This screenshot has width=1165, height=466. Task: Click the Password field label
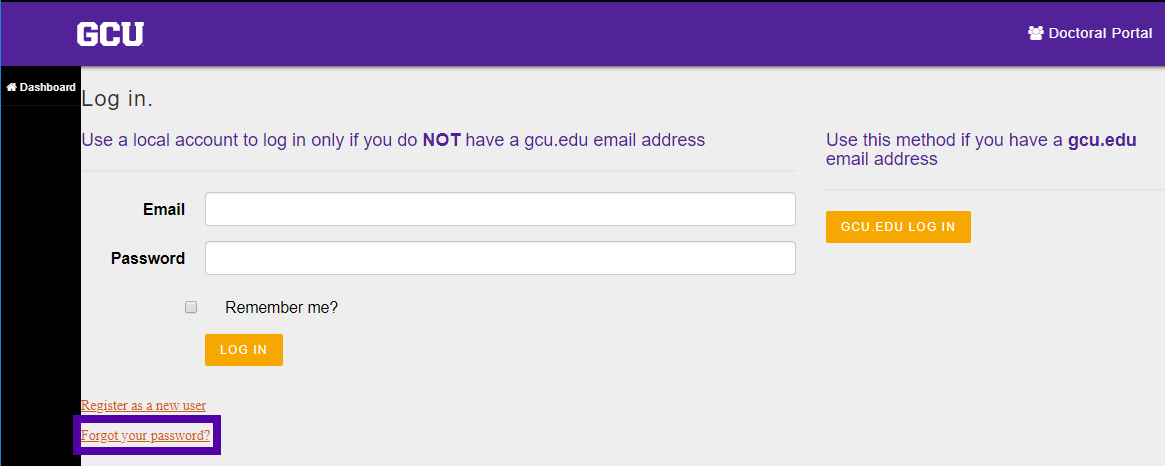click(148, 259)
